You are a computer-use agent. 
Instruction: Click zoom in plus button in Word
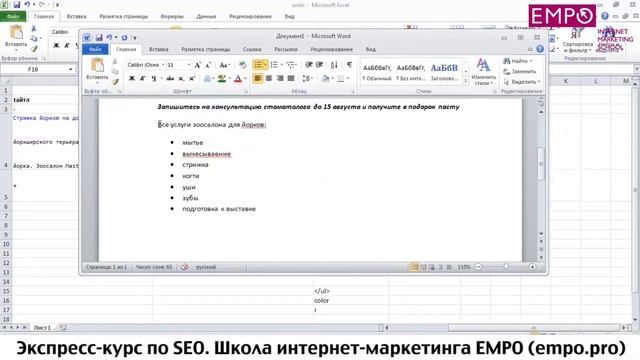coord(532,267)
